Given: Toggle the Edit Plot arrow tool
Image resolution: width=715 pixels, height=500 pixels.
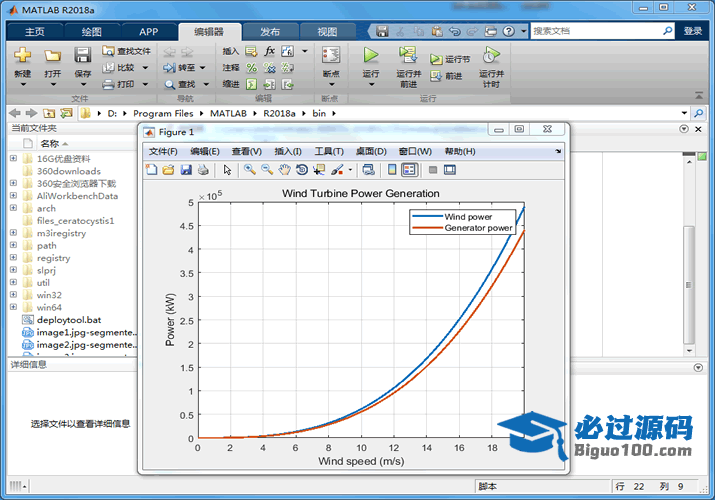Looking at the screenshot, I should [227, 170].
